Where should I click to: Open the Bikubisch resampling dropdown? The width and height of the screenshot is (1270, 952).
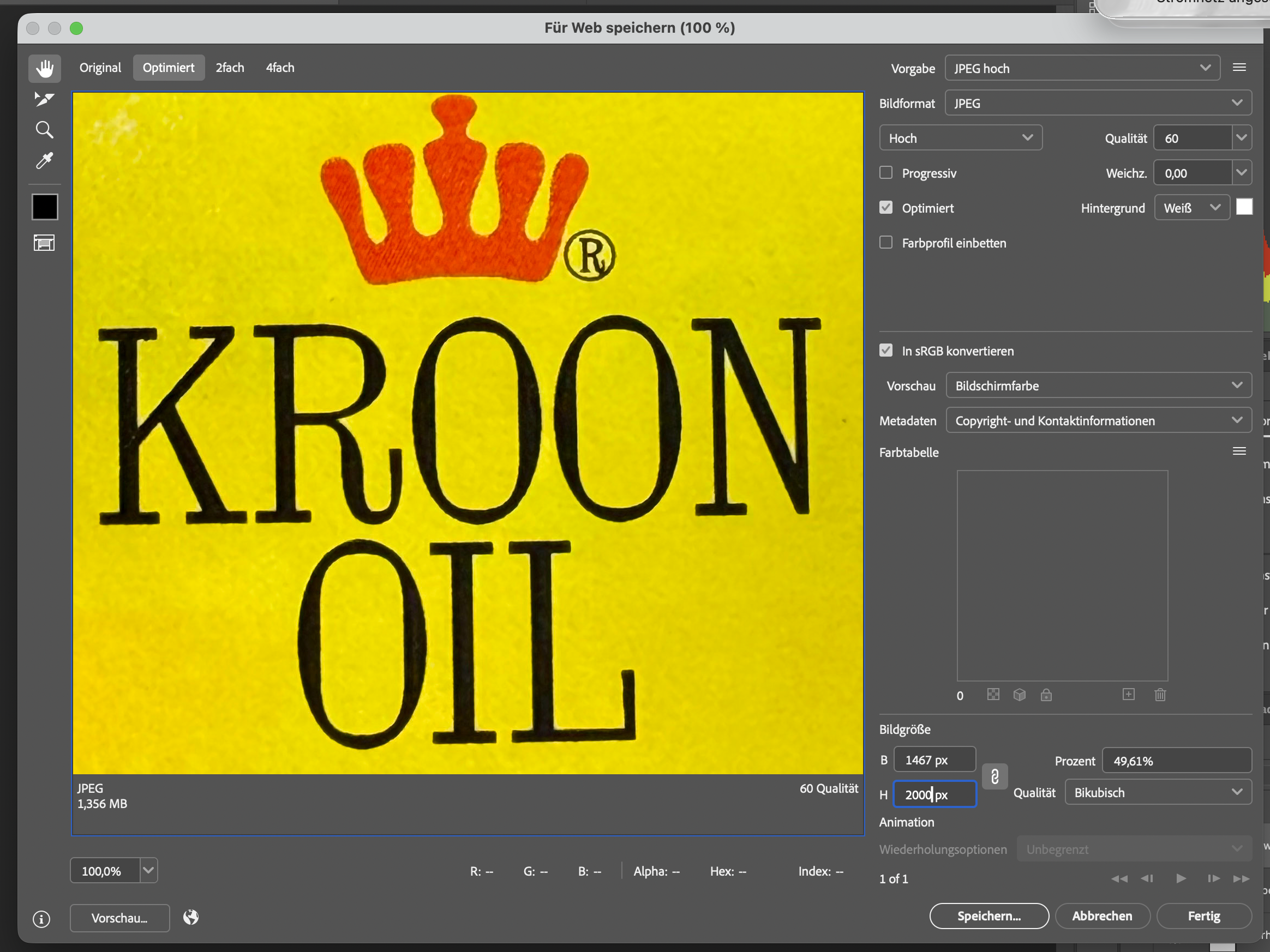pyautogui.click(x=1158, y=792)
